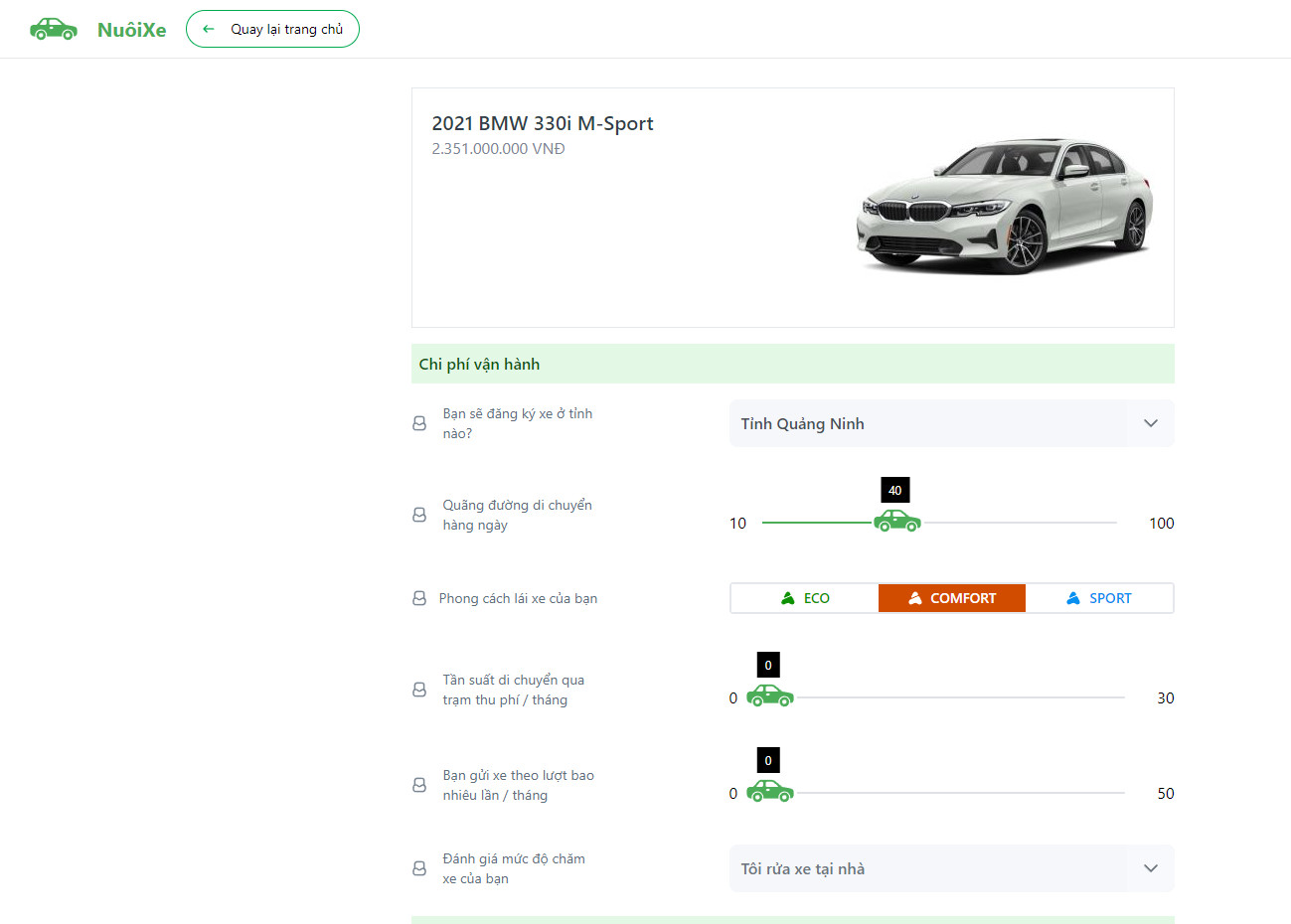This screenshot has height=924, width=1291.
Task: Click the max value 30 of toll slider
Action: 1166,698
